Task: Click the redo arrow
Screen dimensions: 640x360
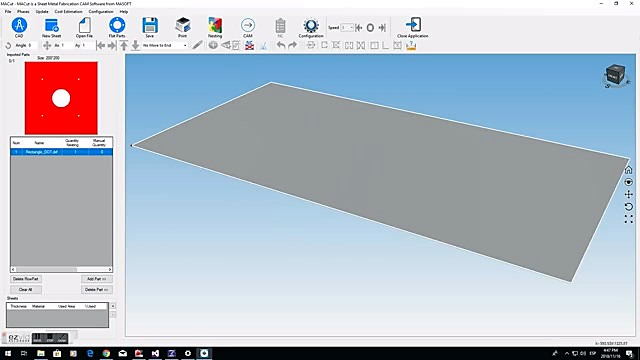Action: (292, 45)
